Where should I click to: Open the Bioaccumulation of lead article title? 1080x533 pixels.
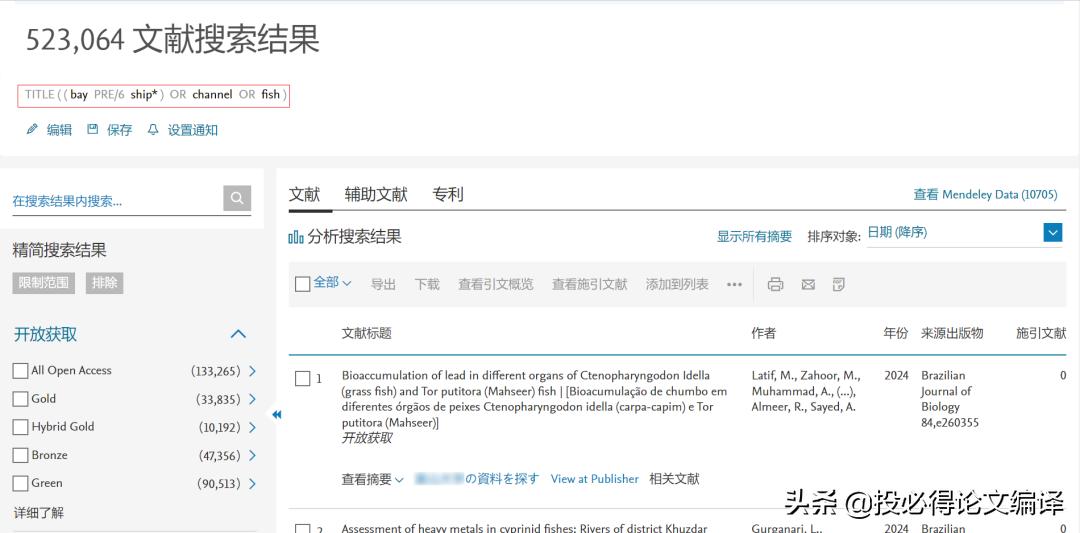(x=534, y=399)
